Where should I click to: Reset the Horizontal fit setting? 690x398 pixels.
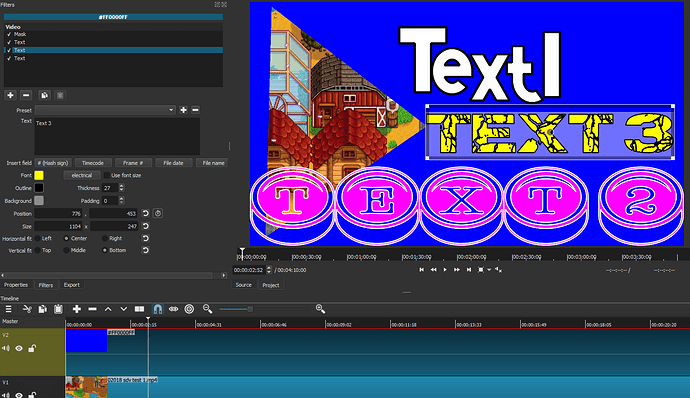point(146,238)
